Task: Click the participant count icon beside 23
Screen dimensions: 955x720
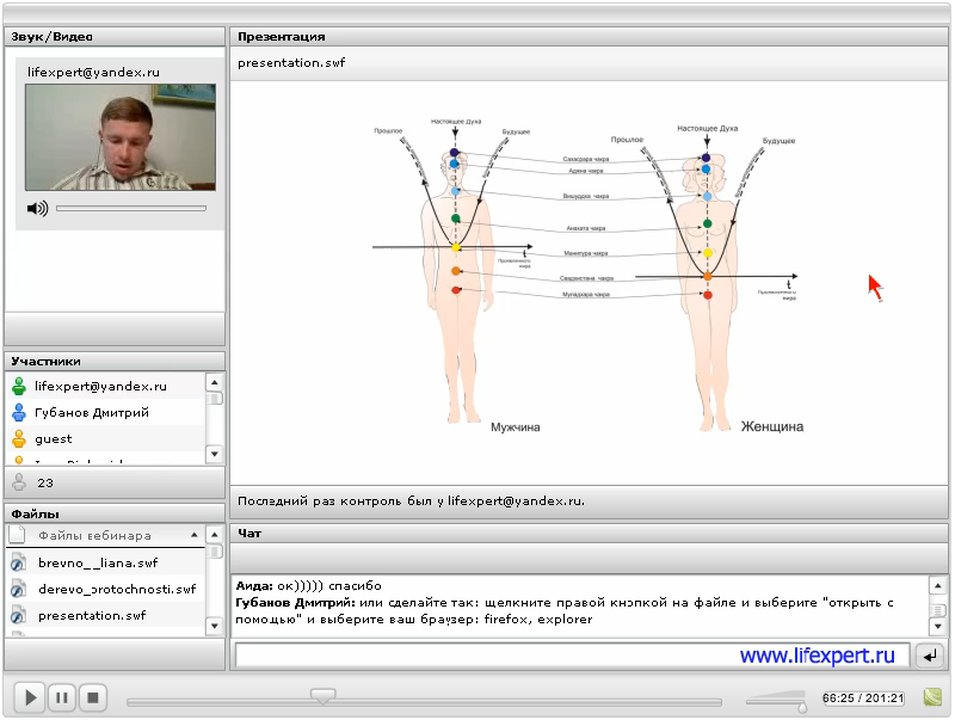Action: (x=19, y=482)
